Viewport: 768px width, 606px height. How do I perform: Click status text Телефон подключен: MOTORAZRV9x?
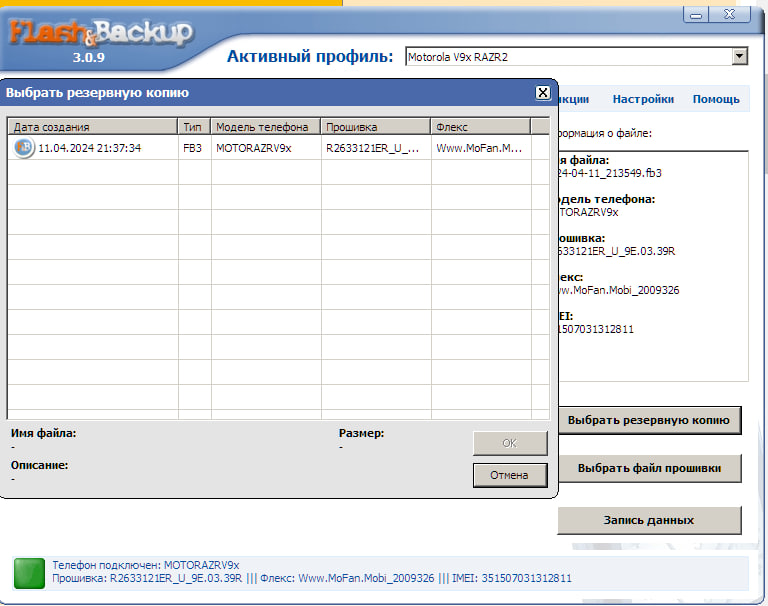coord(145,565)
